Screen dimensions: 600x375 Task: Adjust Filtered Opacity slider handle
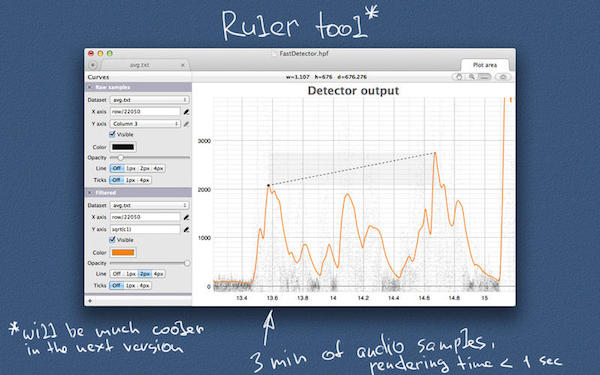tap(187, 263)
